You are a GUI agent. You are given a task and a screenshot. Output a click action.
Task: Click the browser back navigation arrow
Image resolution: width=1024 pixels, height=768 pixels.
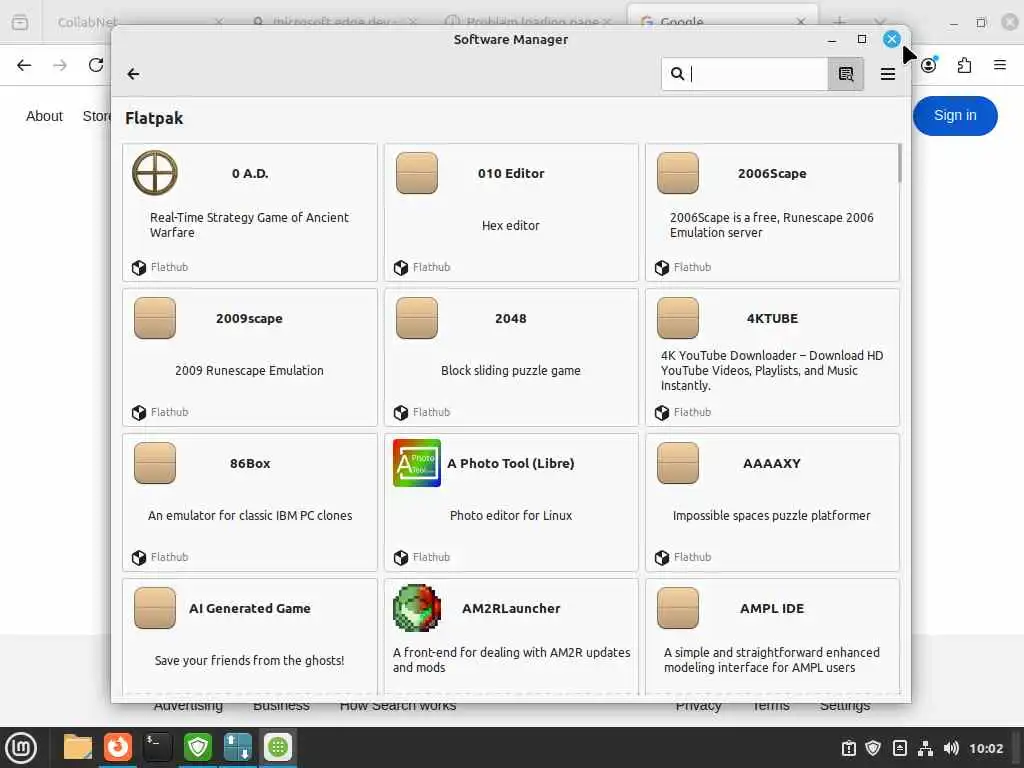[24, 65]
